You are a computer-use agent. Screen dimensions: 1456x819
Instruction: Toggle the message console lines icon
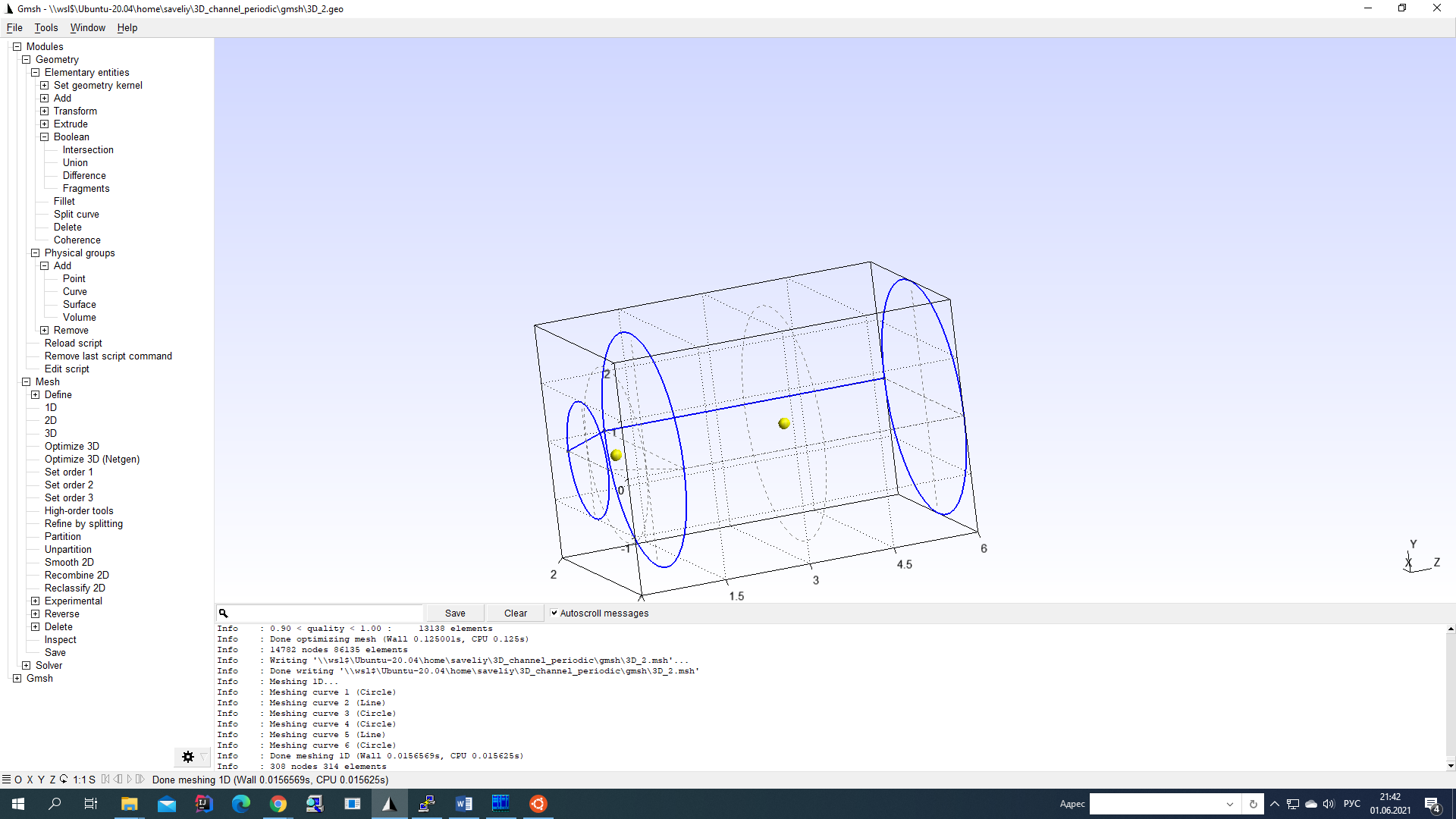tap(6, 780)
